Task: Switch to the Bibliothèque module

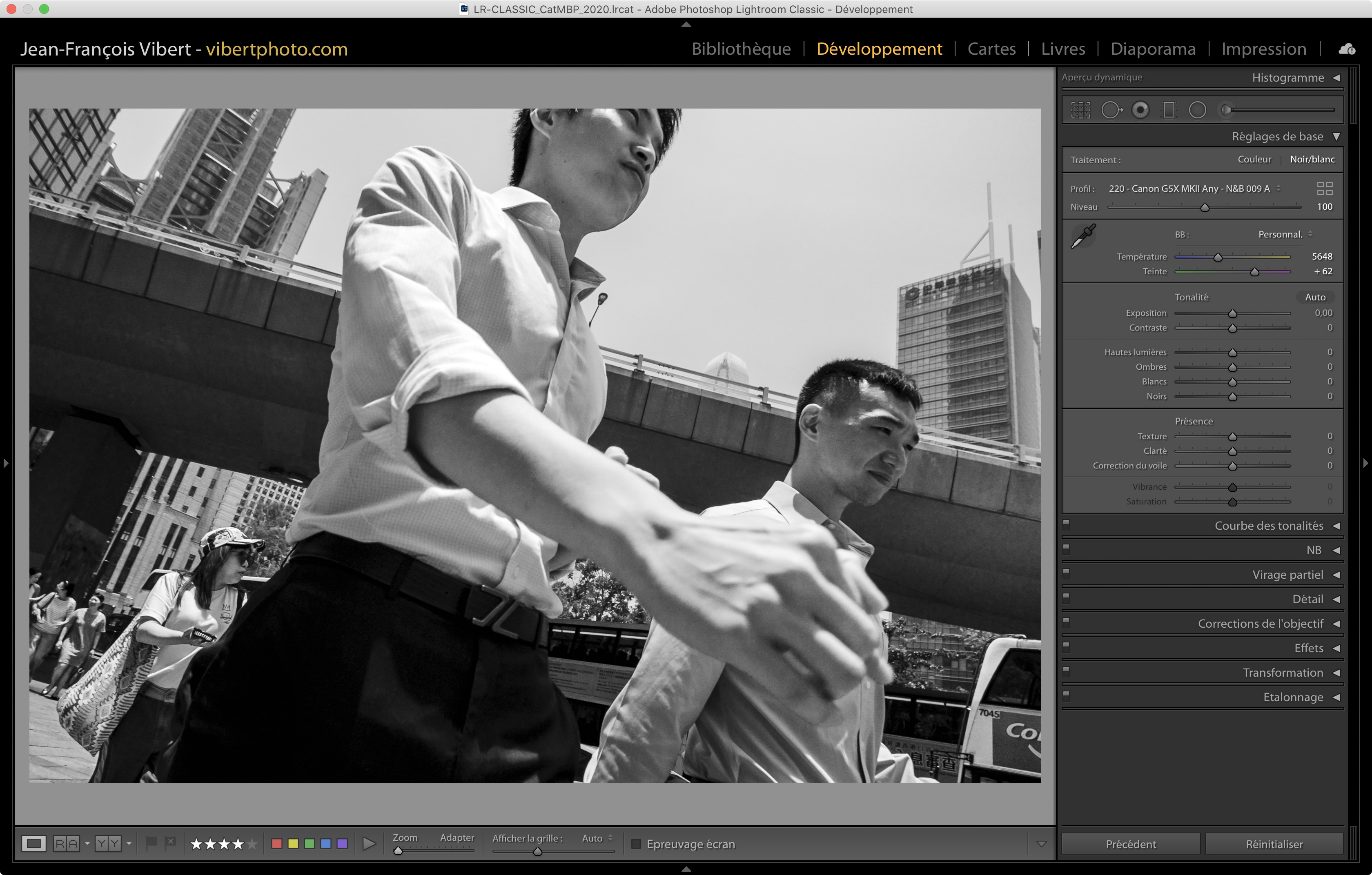Action: point(741,49)
